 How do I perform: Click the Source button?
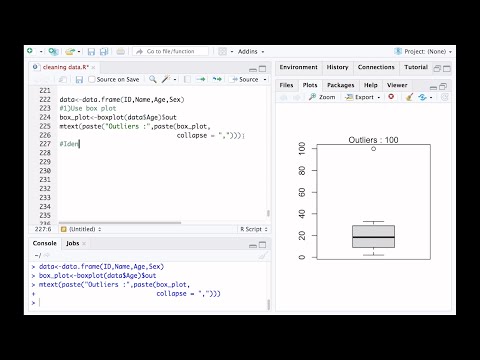pyautogui.click(x=245, y=79)
